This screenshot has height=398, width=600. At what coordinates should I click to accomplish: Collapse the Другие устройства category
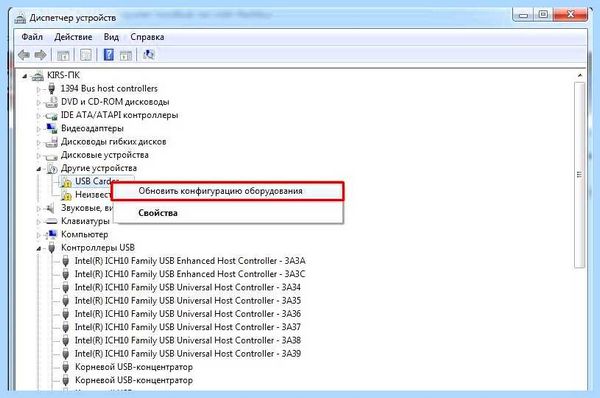click(x=39, y=169)
